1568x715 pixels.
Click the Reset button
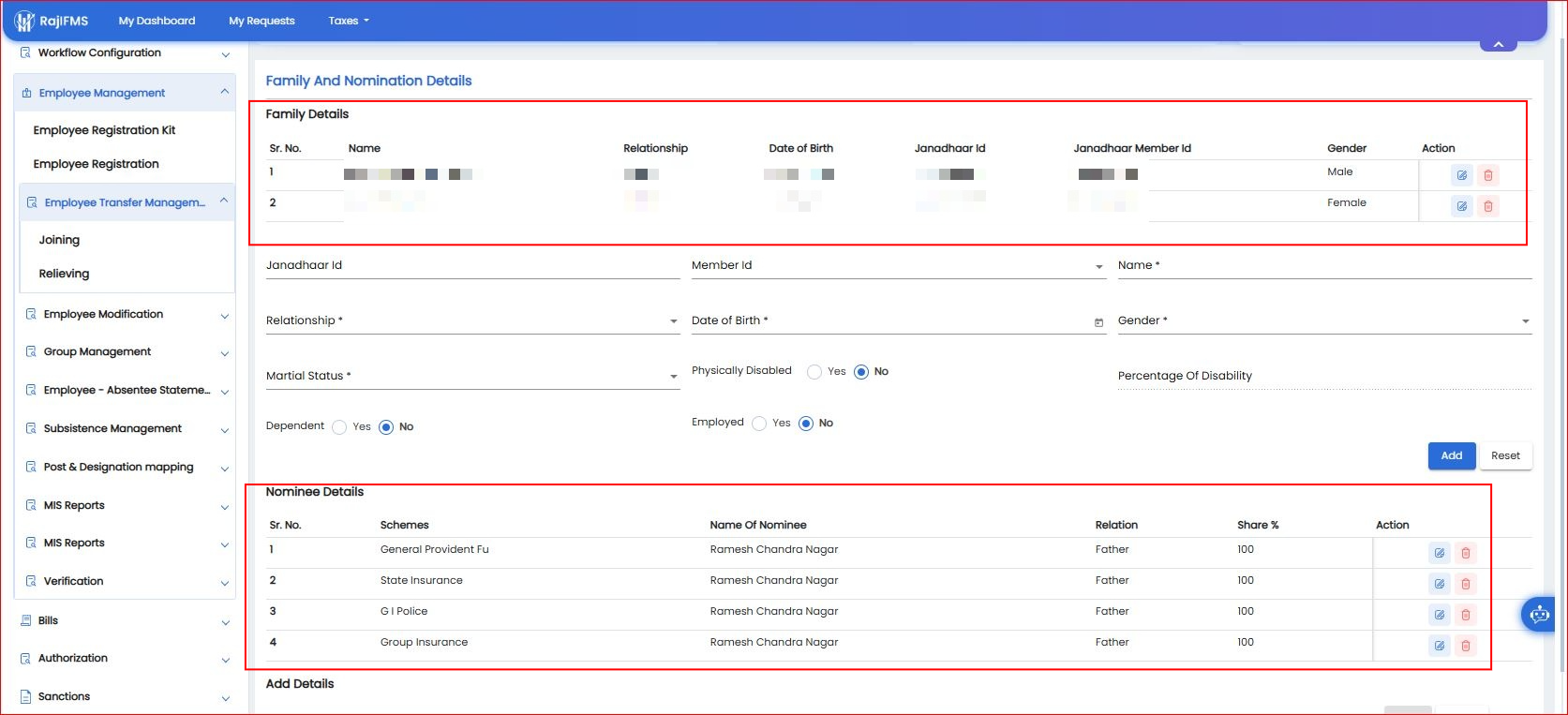click(x=1505, y=455)
